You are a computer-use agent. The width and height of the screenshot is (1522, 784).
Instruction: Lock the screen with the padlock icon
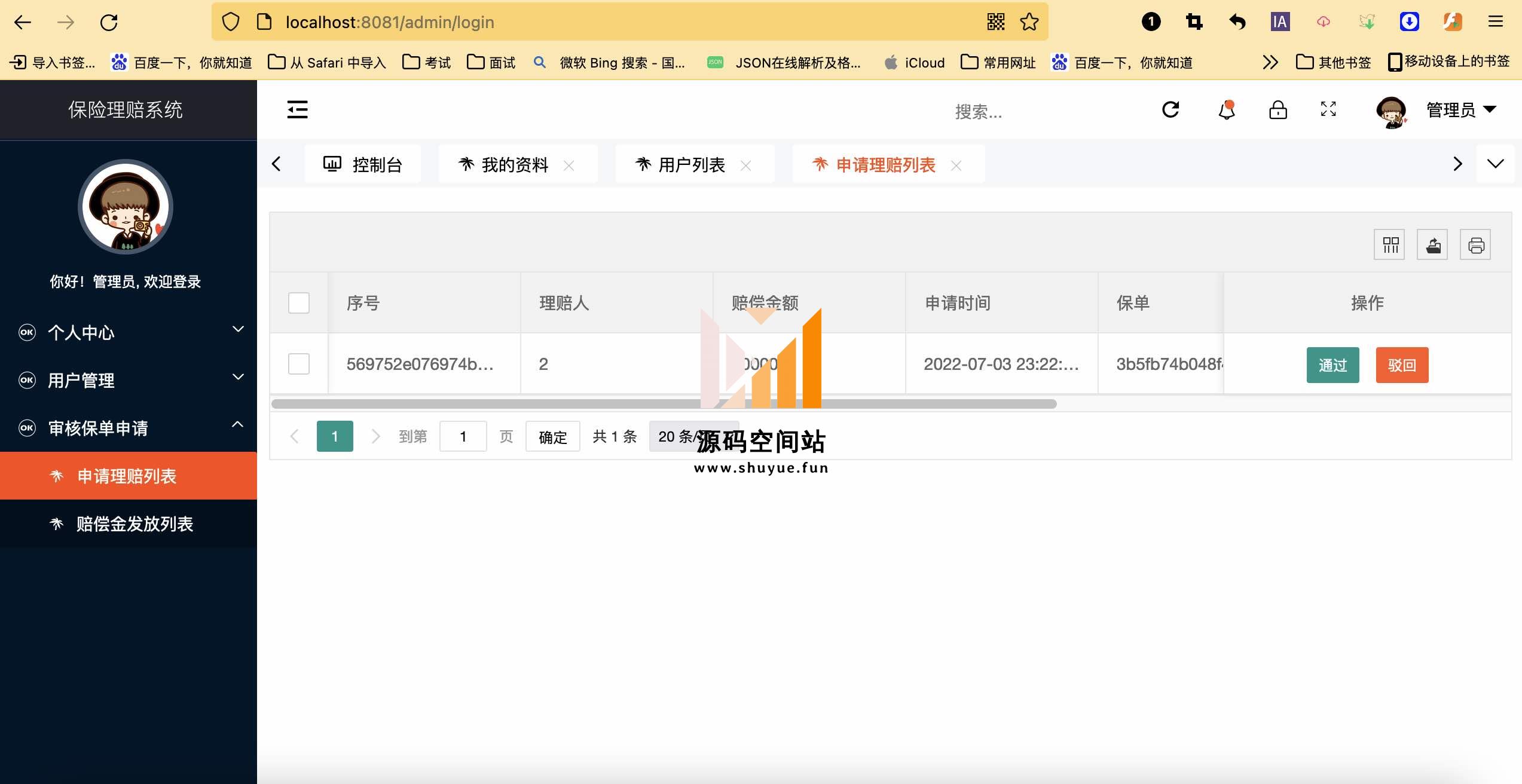[x=1278, y=110]
